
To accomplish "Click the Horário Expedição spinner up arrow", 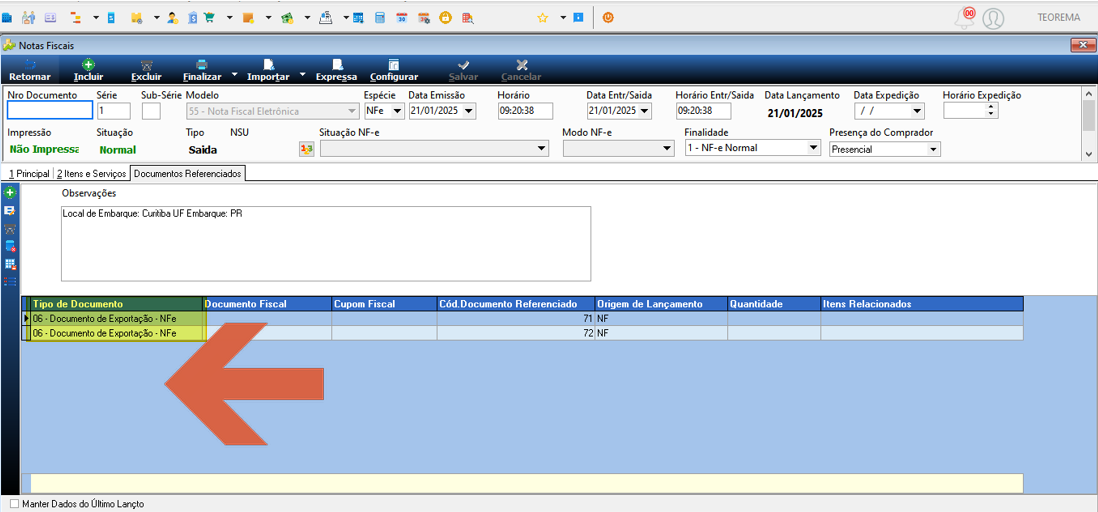I will (991, 107).
